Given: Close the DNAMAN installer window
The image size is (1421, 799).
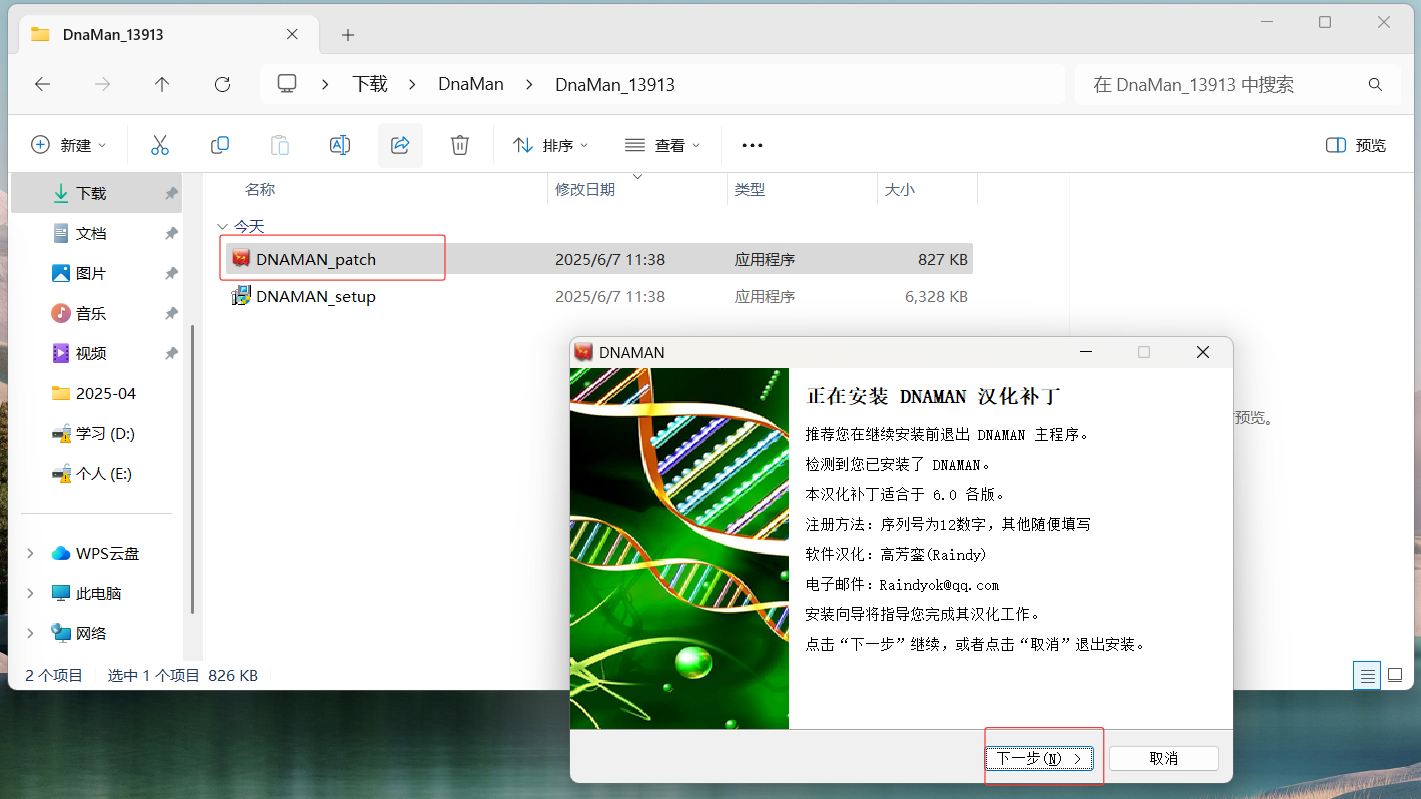Looking at the screenshot, I should click(x=1203, y=352).
